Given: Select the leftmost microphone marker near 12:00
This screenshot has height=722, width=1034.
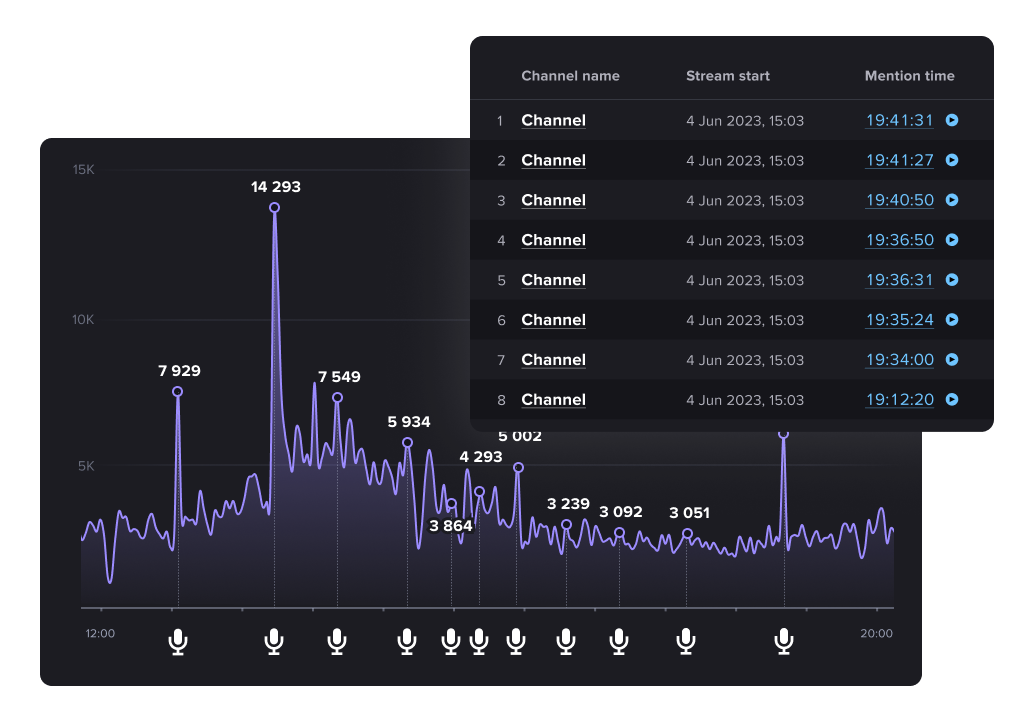Looking at the screenshot, I should tap(177, 641).
